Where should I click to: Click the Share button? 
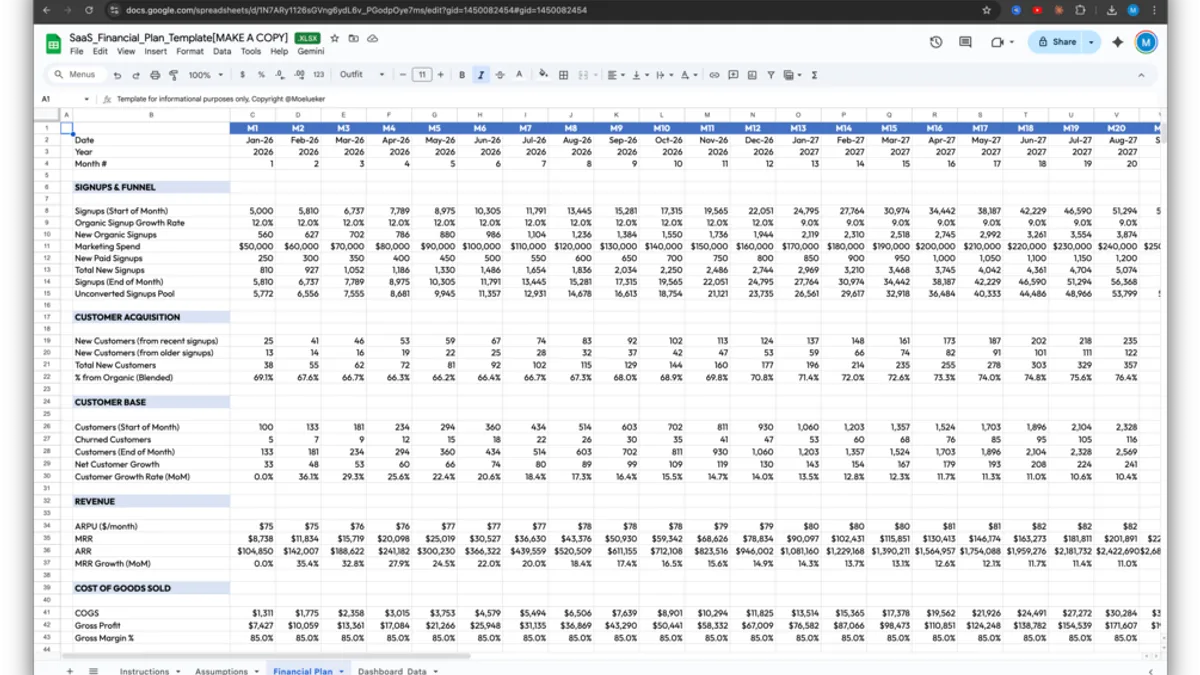pyautogui.click(x=1057, y=42)
